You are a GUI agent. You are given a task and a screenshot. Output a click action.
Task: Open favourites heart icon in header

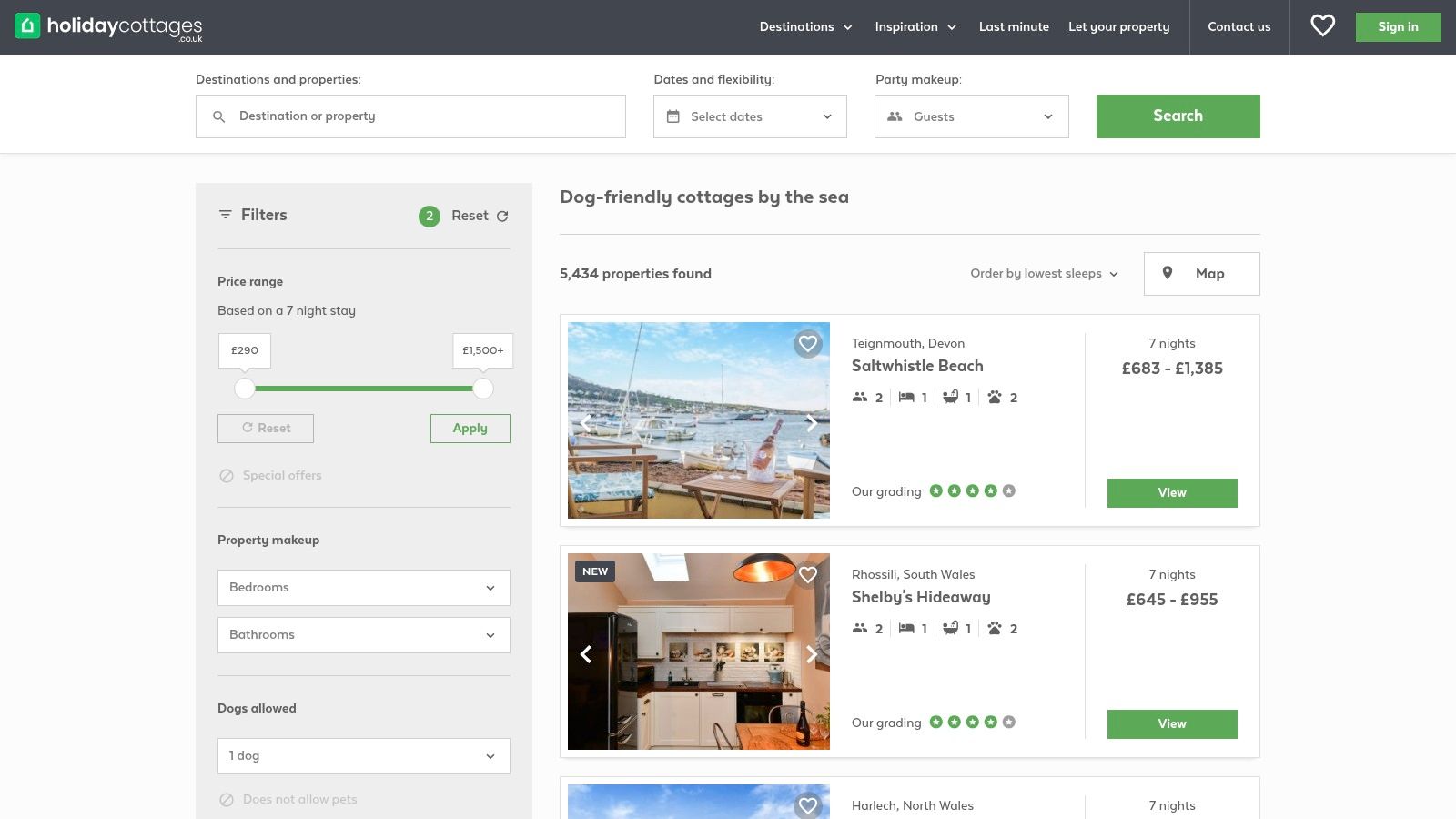point(1322,26)
